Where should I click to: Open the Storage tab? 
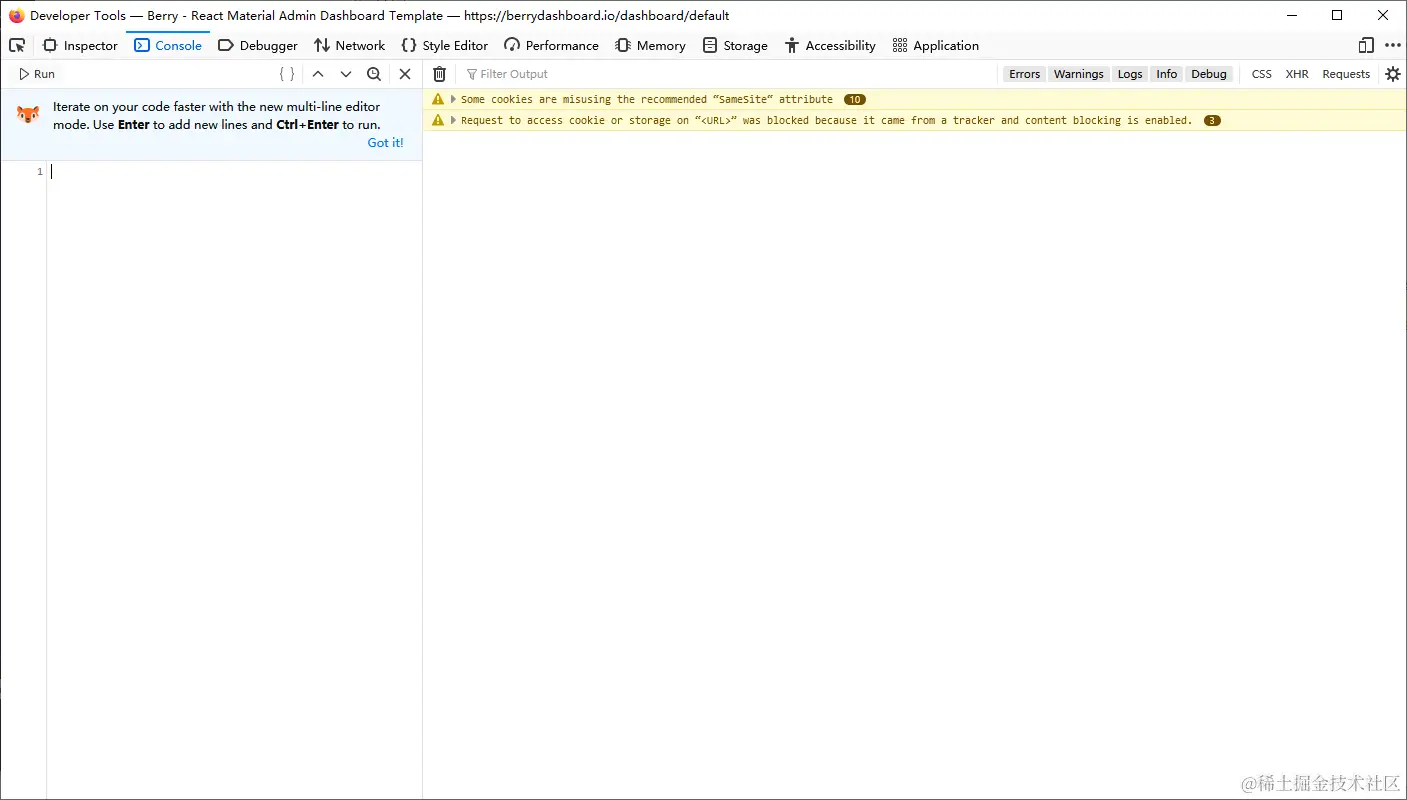pyautogui.click(x=735, y=45)
